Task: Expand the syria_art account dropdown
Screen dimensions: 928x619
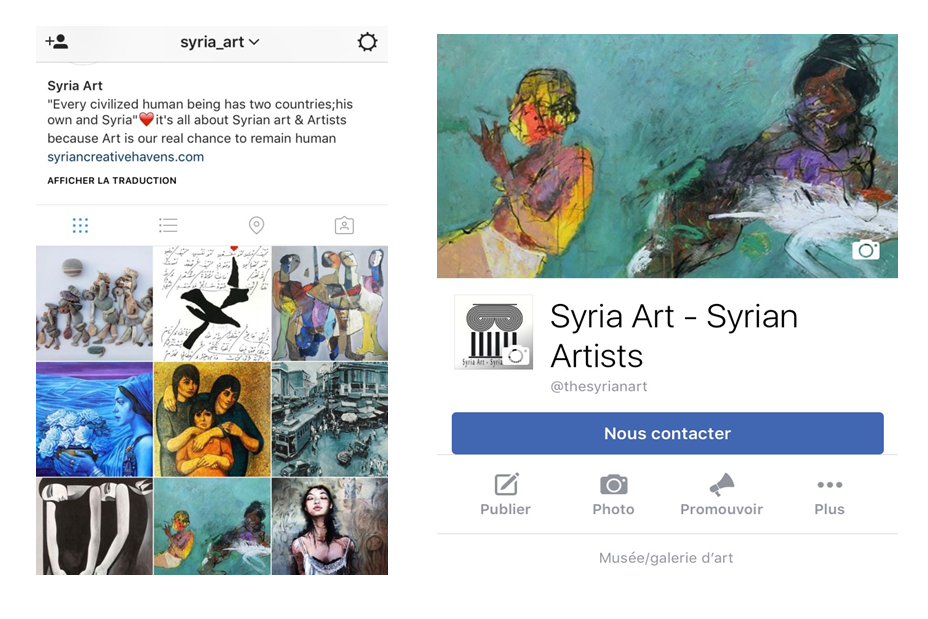Action: click(x=220, y=42)
